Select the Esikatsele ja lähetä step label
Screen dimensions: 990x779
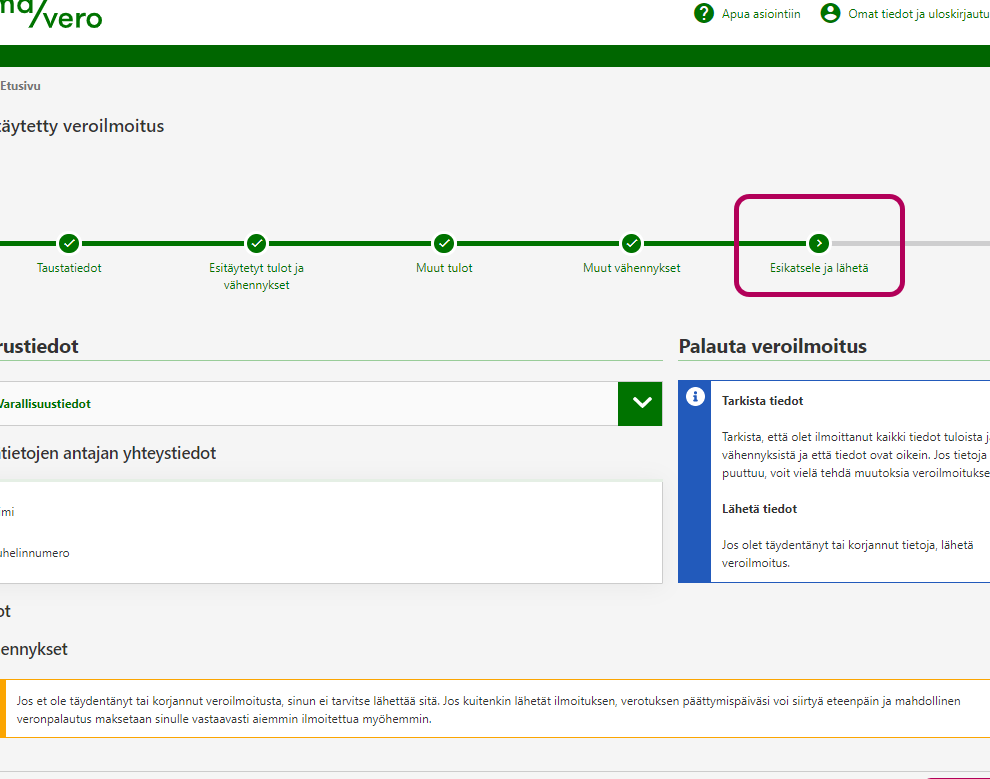(x=819, y=268)
